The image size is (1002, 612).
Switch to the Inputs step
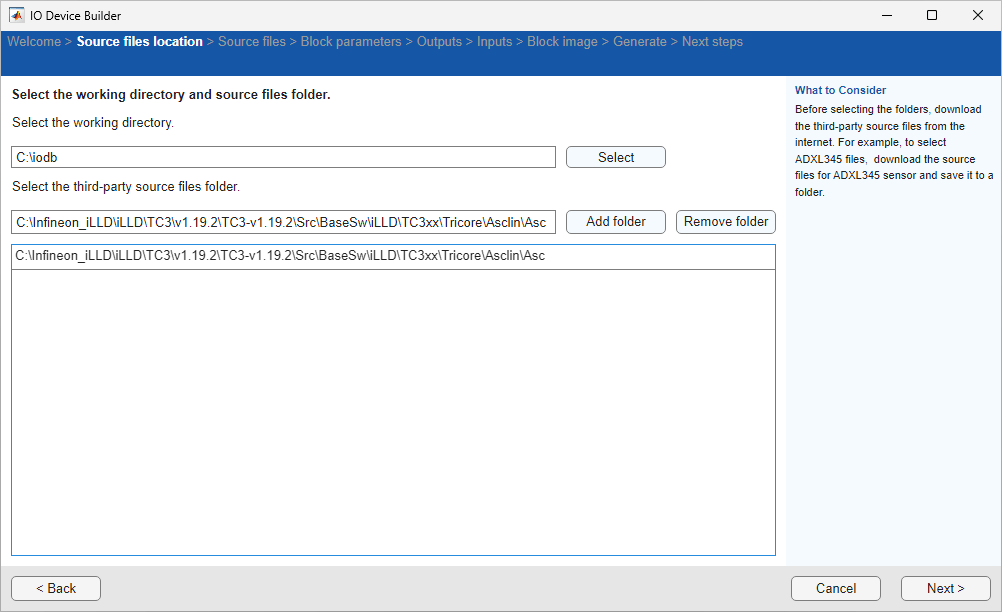click(494, 42)
